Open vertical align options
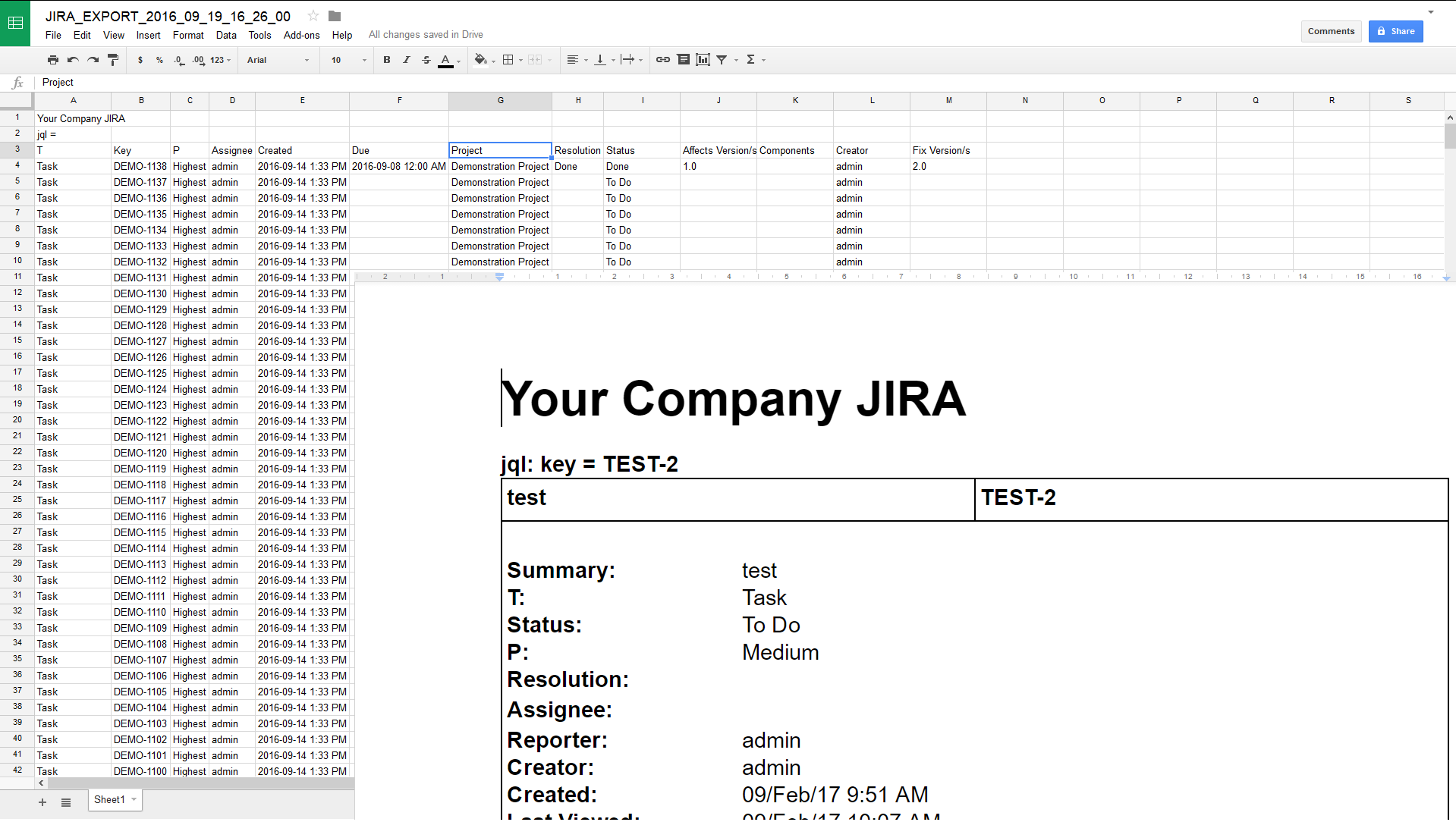 [x=600, y=60]
